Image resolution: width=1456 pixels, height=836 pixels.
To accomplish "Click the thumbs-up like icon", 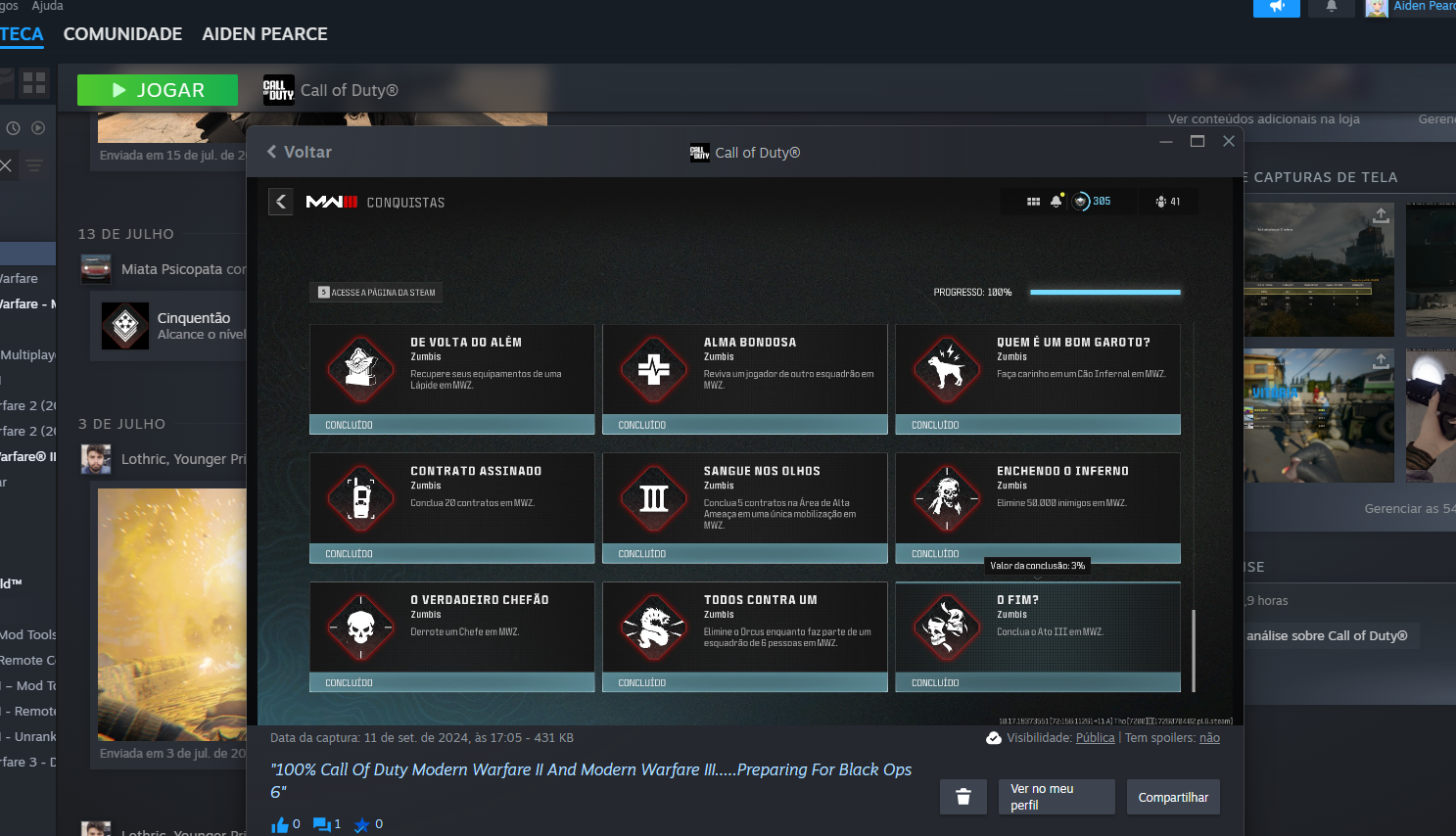I will pyautogui.click(x=280, y=825).
